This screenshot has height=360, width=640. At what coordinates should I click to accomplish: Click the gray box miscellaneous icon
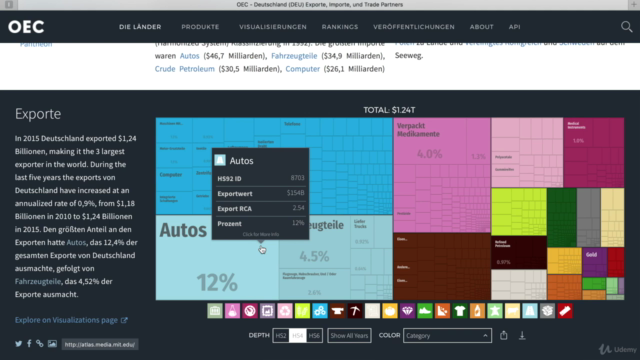[x=548, y=311]
